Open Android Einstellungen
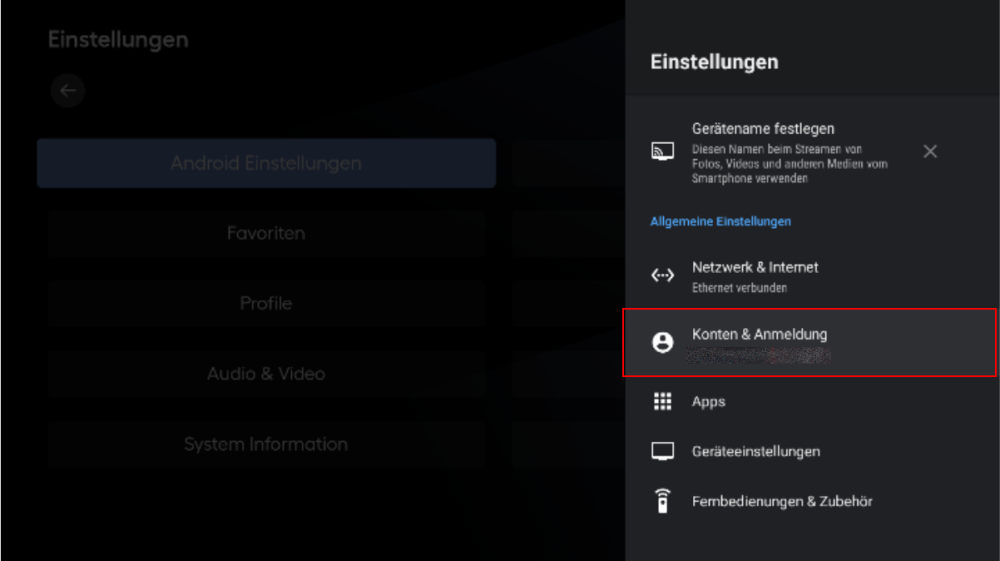Viewport: 1000px width, 561px height. 266,163
